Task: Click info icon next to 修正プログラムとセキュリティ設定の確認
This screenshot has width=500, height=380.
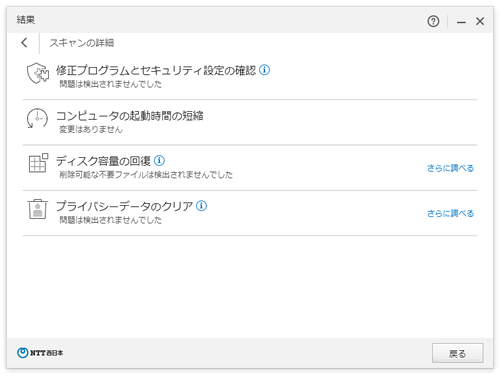Action: click(264, 70)
